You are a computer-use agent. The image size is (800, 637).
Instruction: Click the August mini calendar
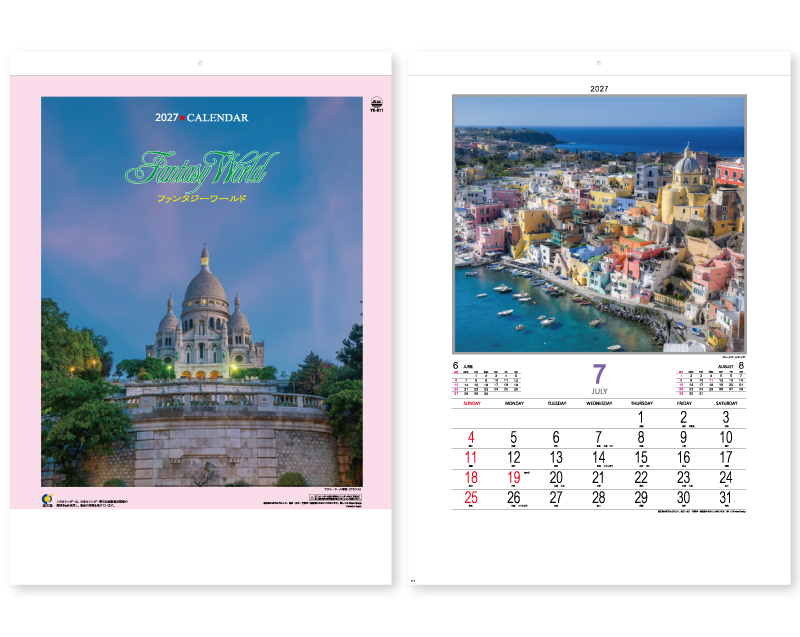tap(711, 379)
